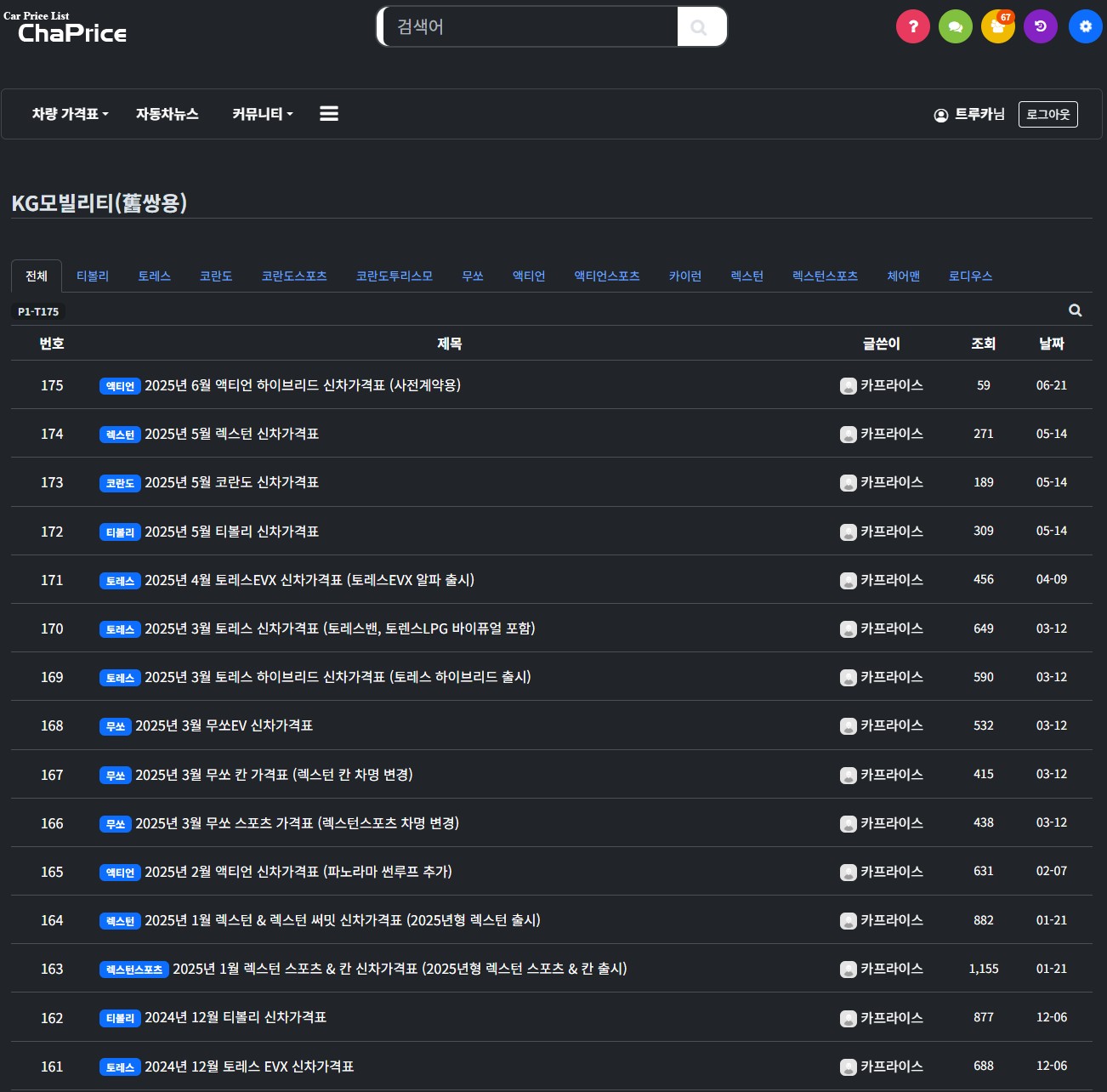Switch to the 렉스턴 tab
The width and height of the screenshot is (1107, 1092).
click(x=747, y=276)
